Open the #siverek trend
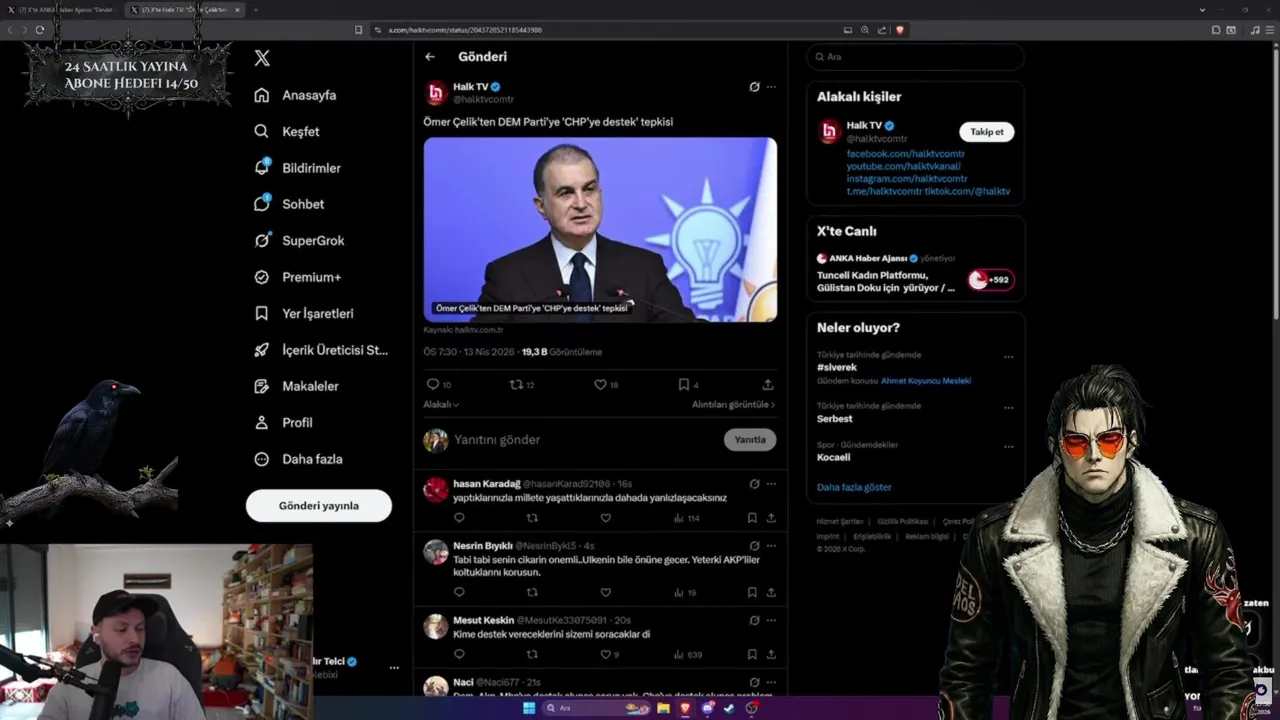Image resolution: width=1280 pixels, height=720 pixels. pos(837,368)
